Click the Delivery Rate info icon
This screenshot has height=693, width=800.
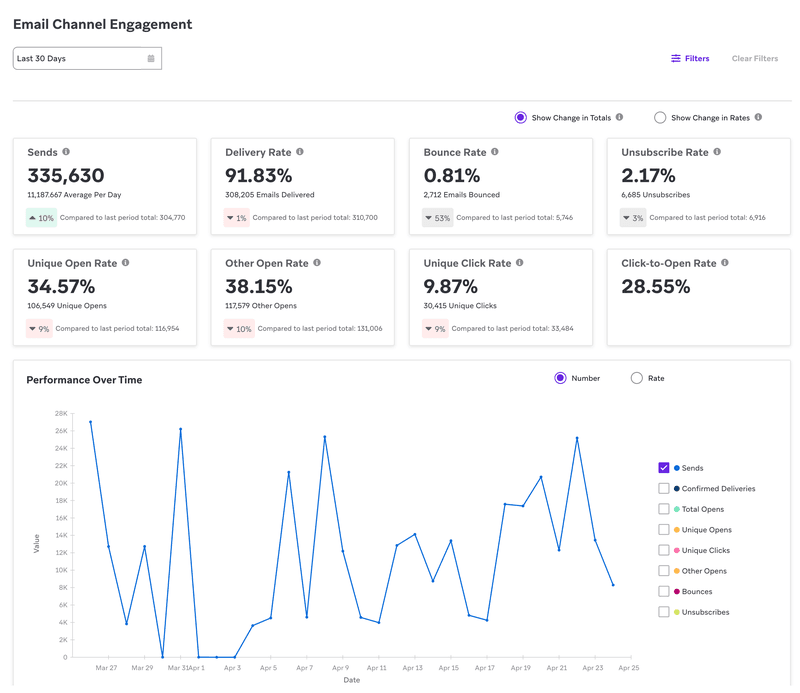click(300, 152)
